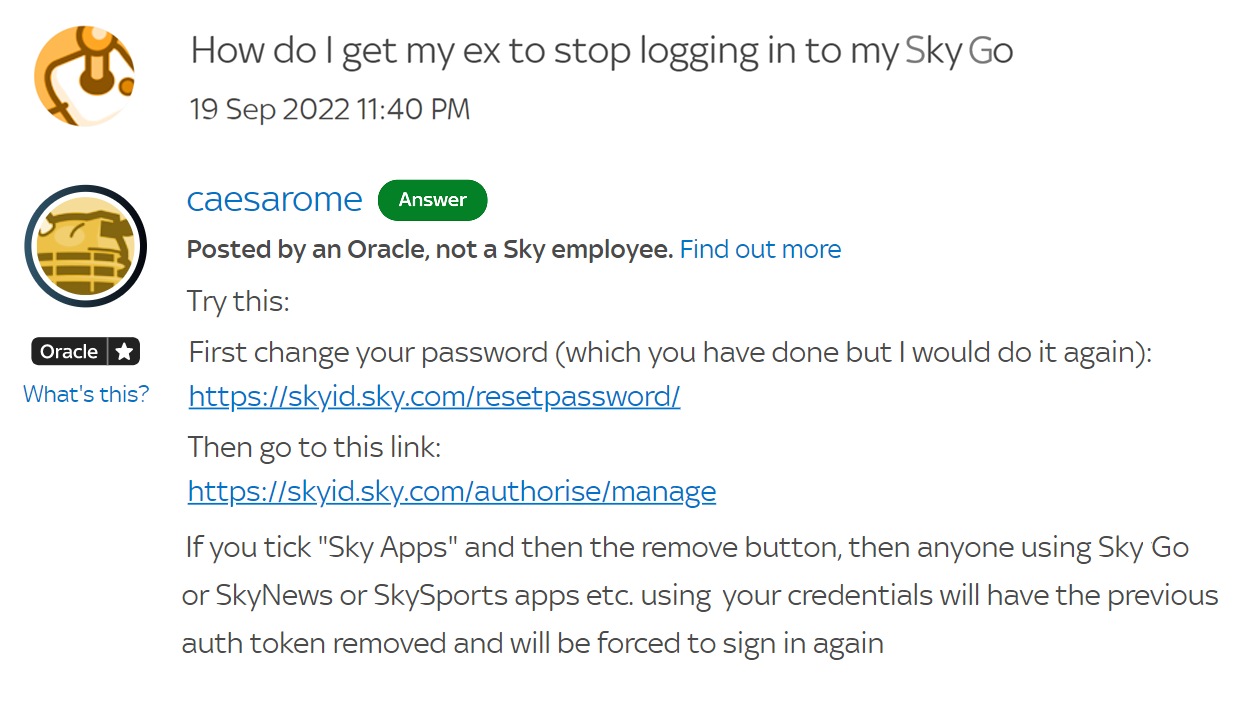Image resolution: width=1250 pixels, height=706 pixels.
Task: Click the What's this? link under Oracle badge
Action: (86, 394)
